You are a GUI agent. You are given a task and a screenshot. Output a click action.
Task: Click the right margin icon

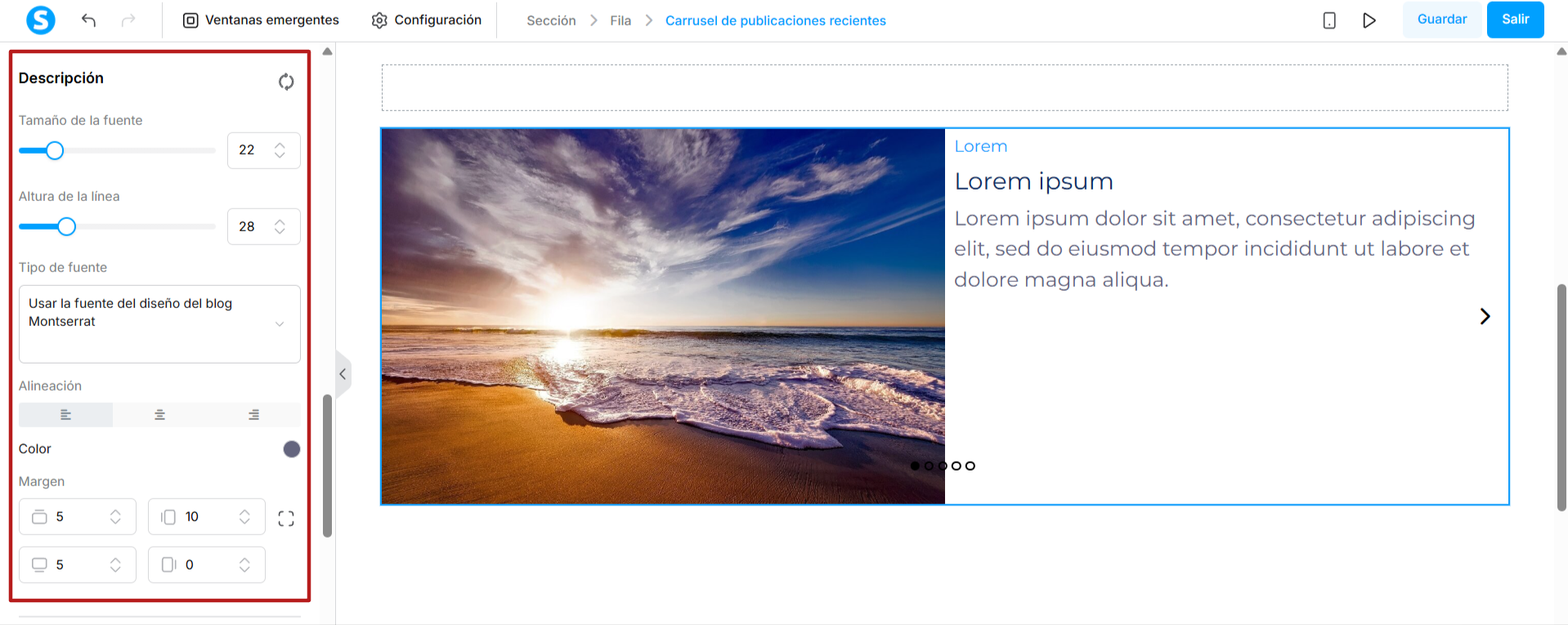tap(168, 565)
